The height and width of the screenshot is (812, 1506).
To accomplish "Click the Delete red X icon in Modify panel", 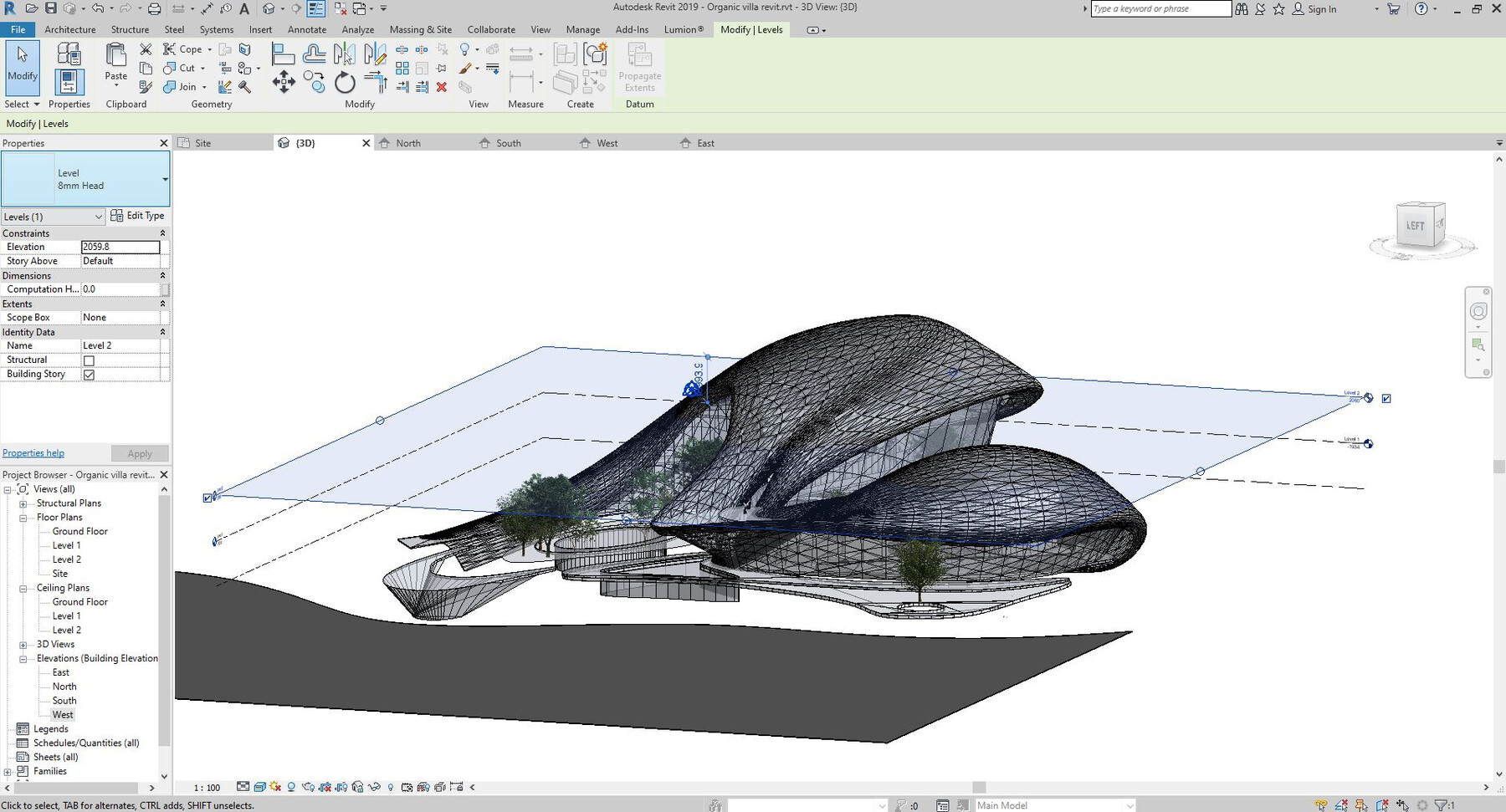I will (x=441, y=89).
